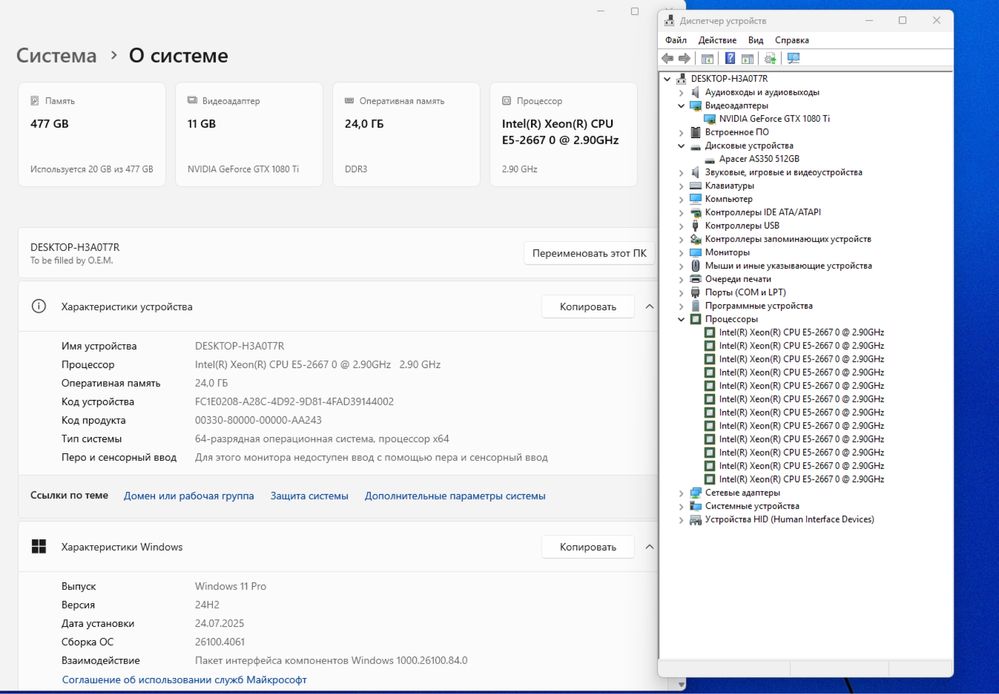
Task: Click the Системные устройства category icon
Action: (696, 506)
